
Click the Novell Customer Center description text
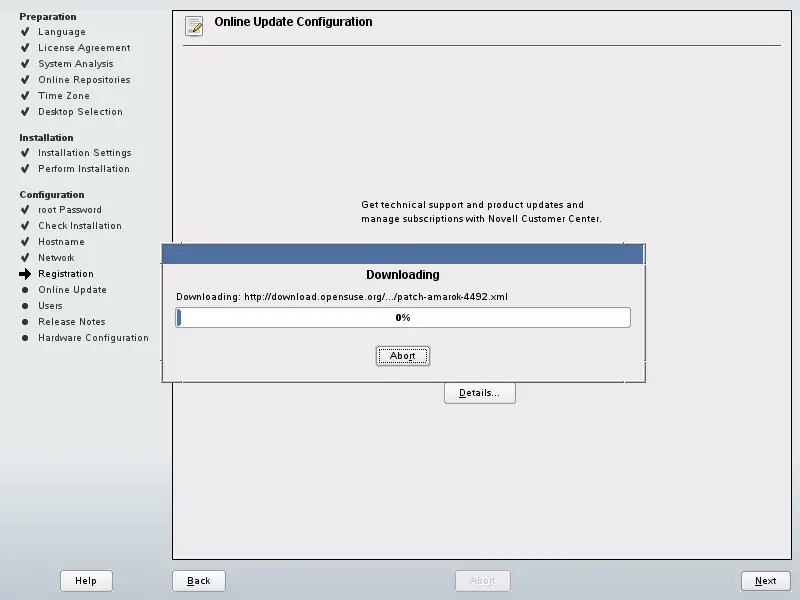[481, 212]
